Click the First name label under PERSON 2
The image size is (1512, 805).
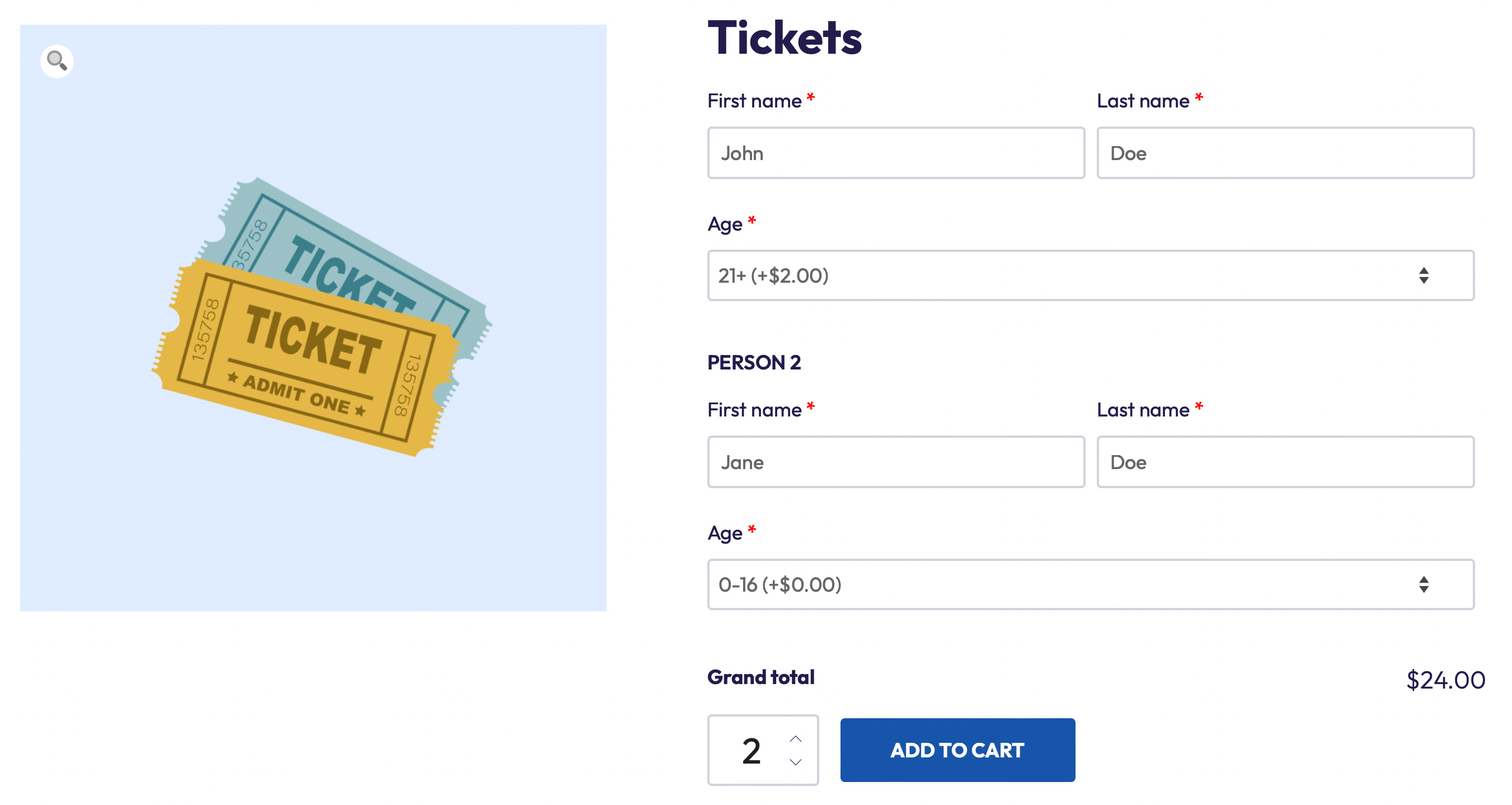tap(754, 410)
